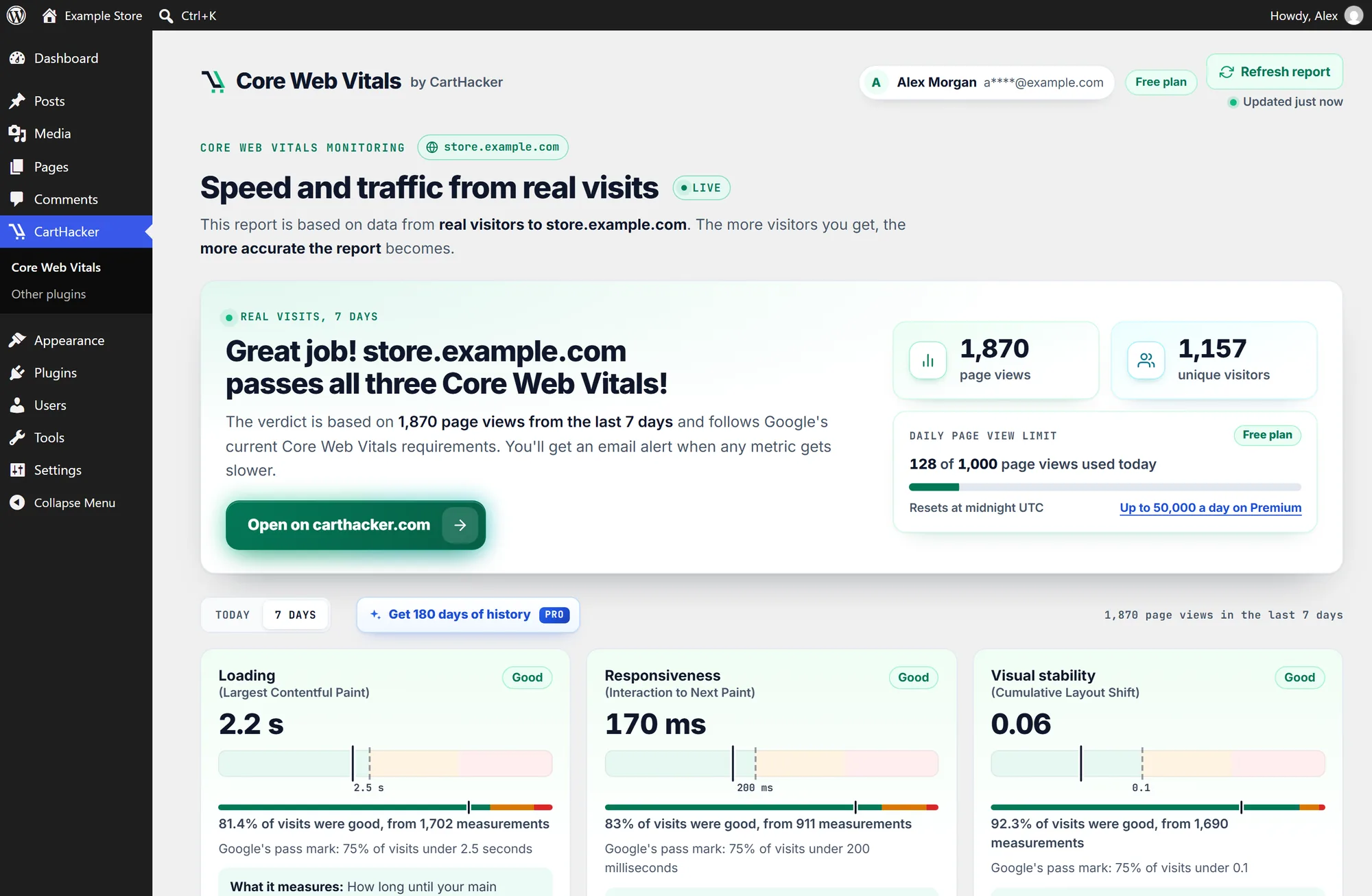Open the Tools menu

click(x=76, y=438)
